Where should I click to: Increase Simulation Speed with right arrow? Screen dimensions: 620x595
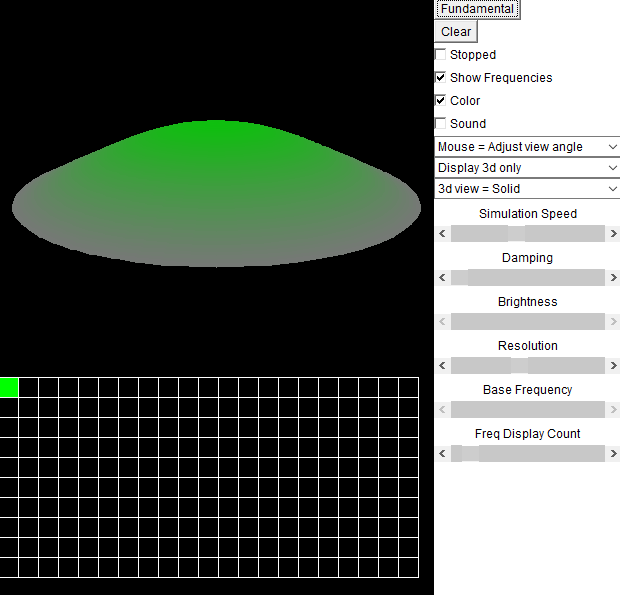click(613, 234)
